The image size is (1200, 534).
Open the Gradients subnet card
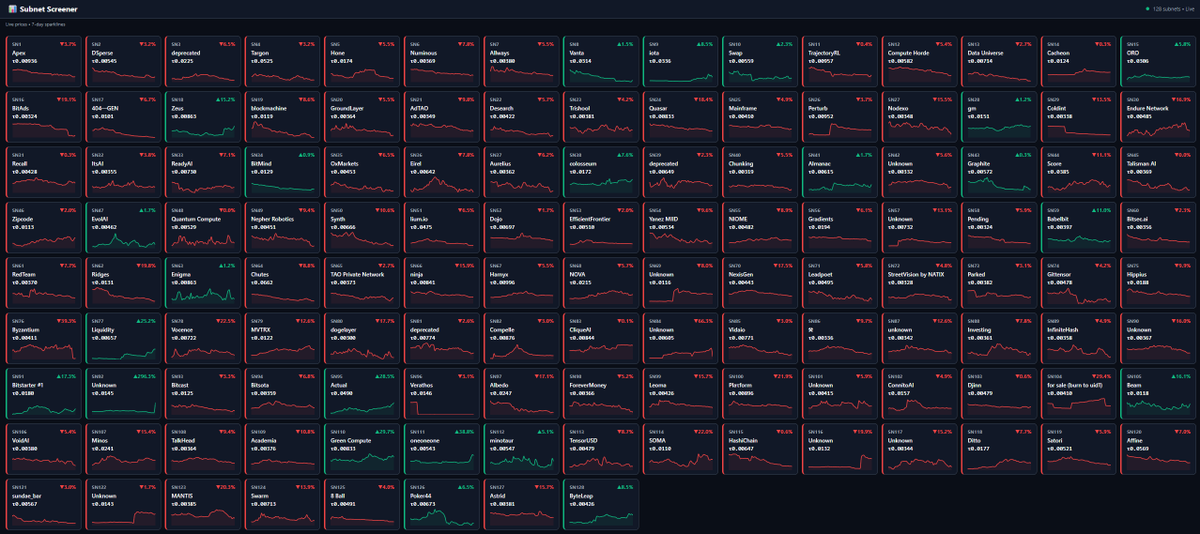pos(839,229)
